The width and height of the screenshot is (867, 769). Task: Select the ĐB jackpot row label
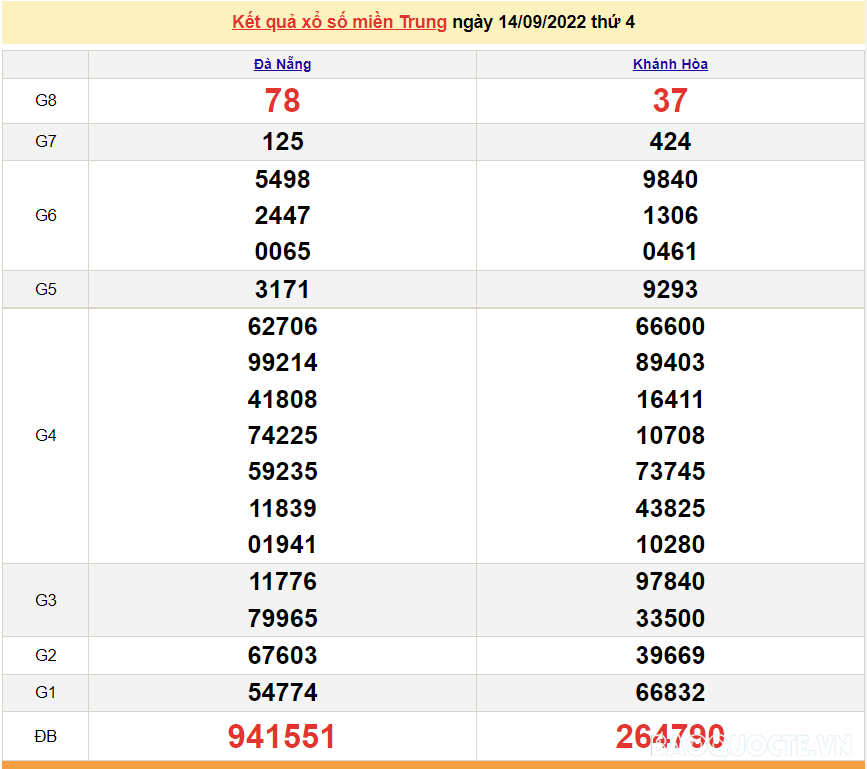[45, 736]
